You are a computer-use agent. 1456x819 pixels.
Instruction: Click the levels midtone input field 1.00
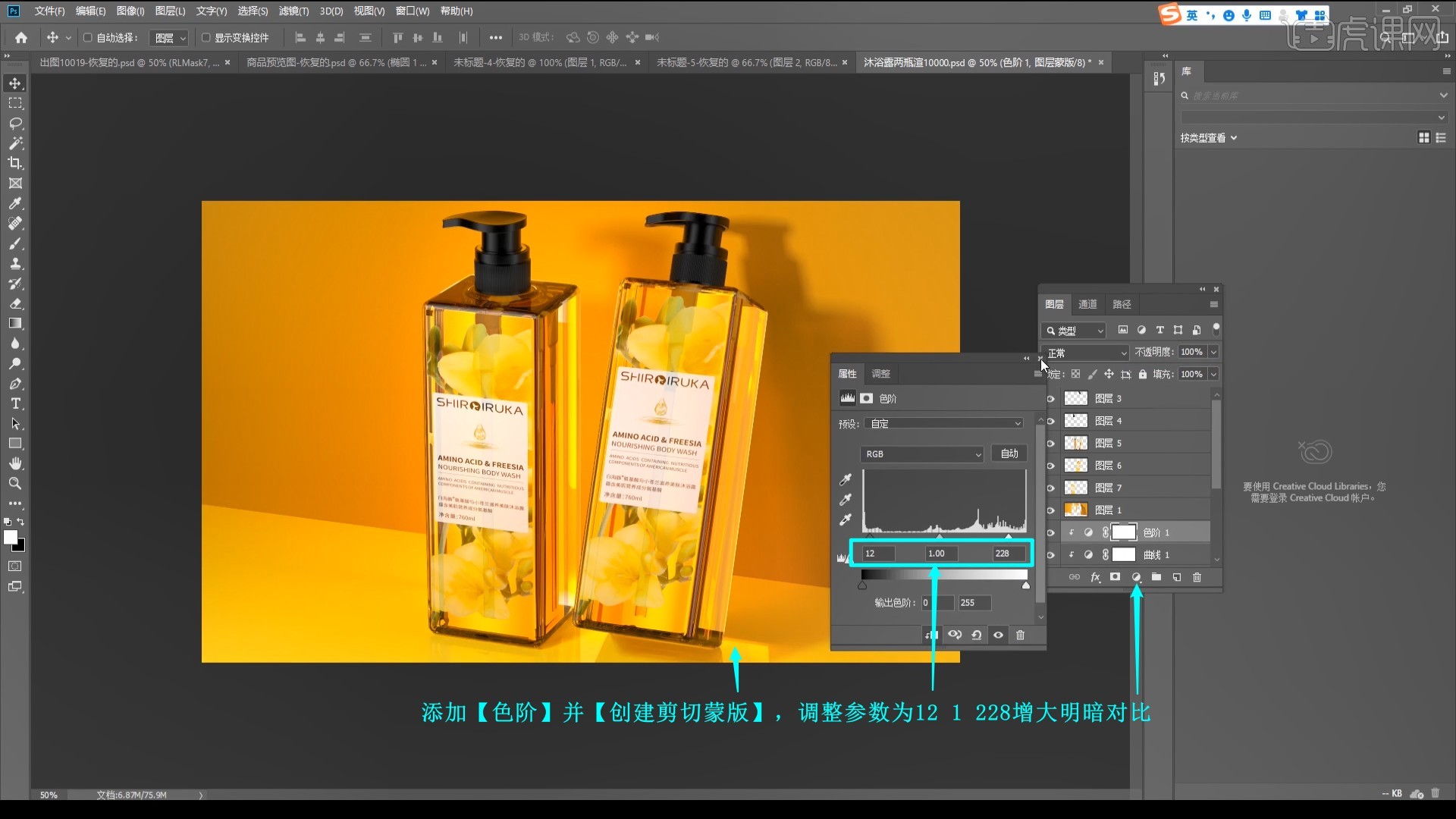click(x=940, y=554)
